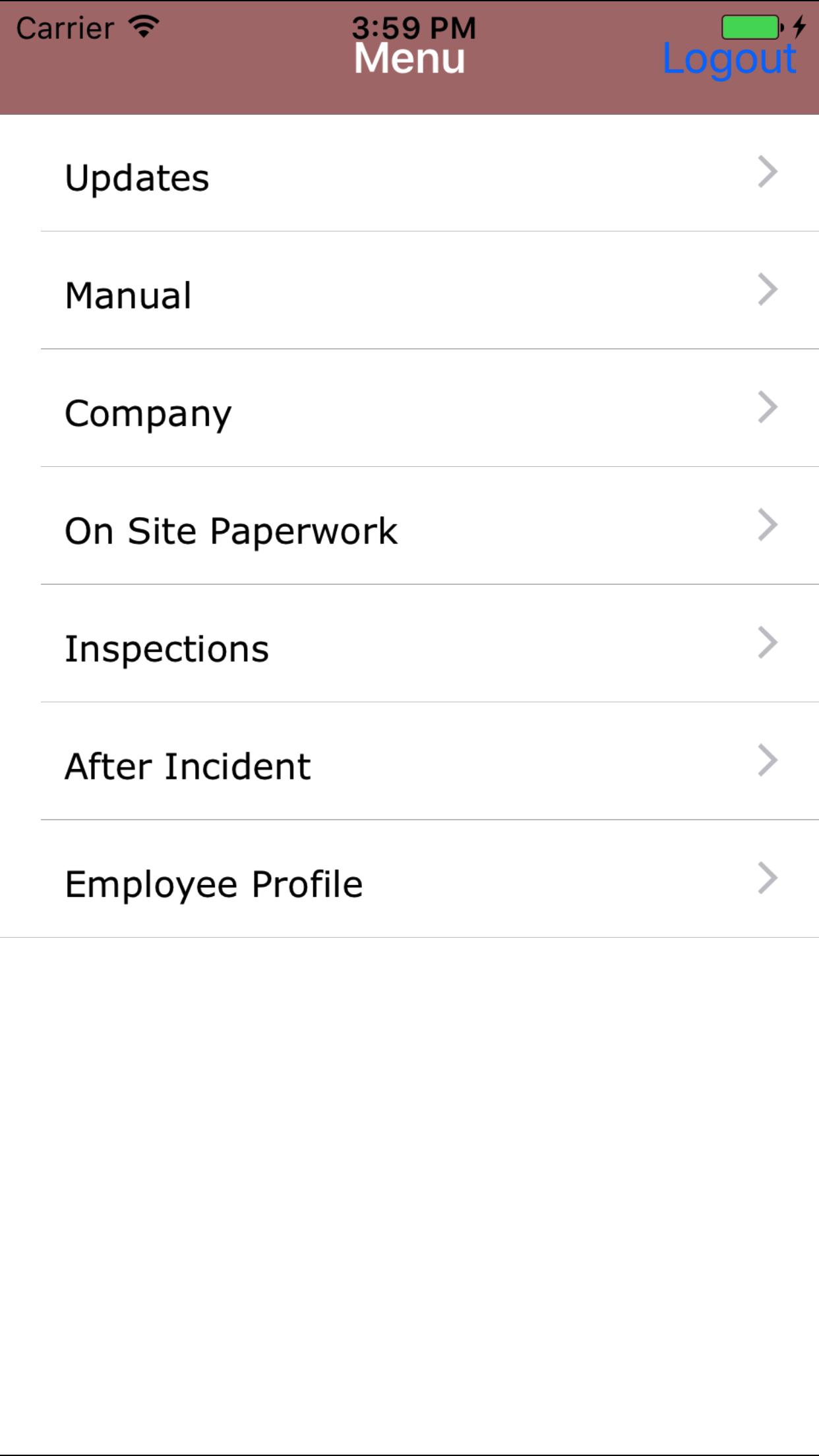The width and height of the screenshot is (819, 1456).
Task: Click chevron next to Company
Action: (768, 408)
